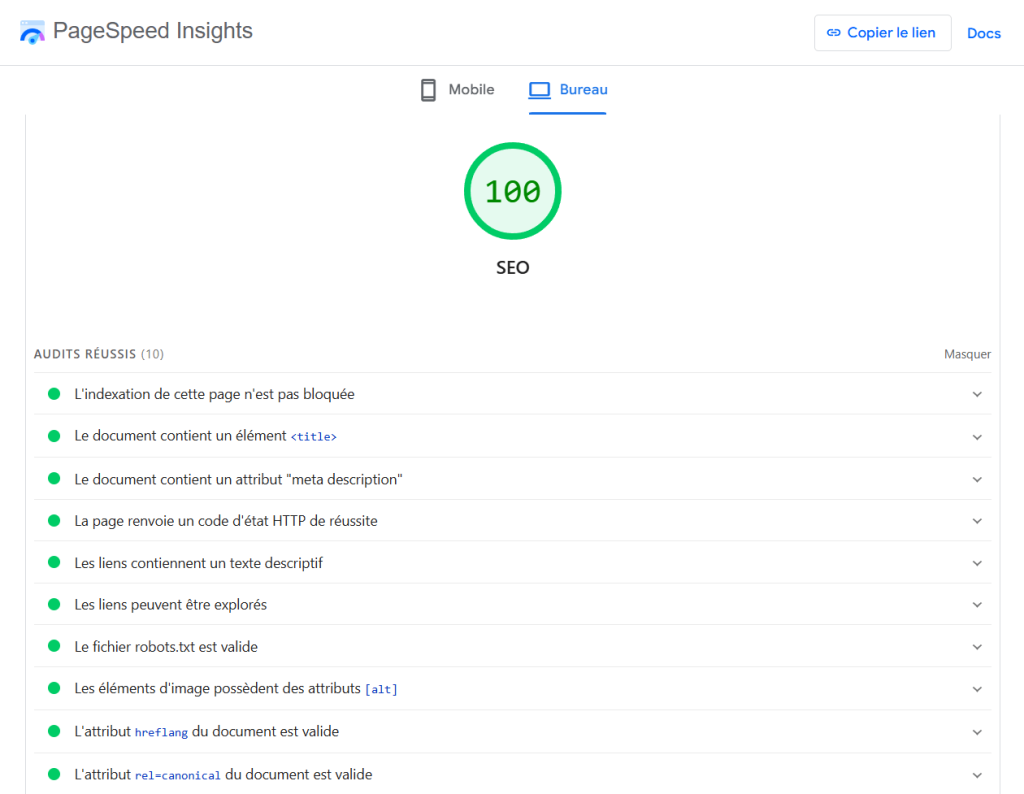The image size is (1024, 794).
Task: Toggle the image alt attributes audit open
Action: click(x=977, y=688)
